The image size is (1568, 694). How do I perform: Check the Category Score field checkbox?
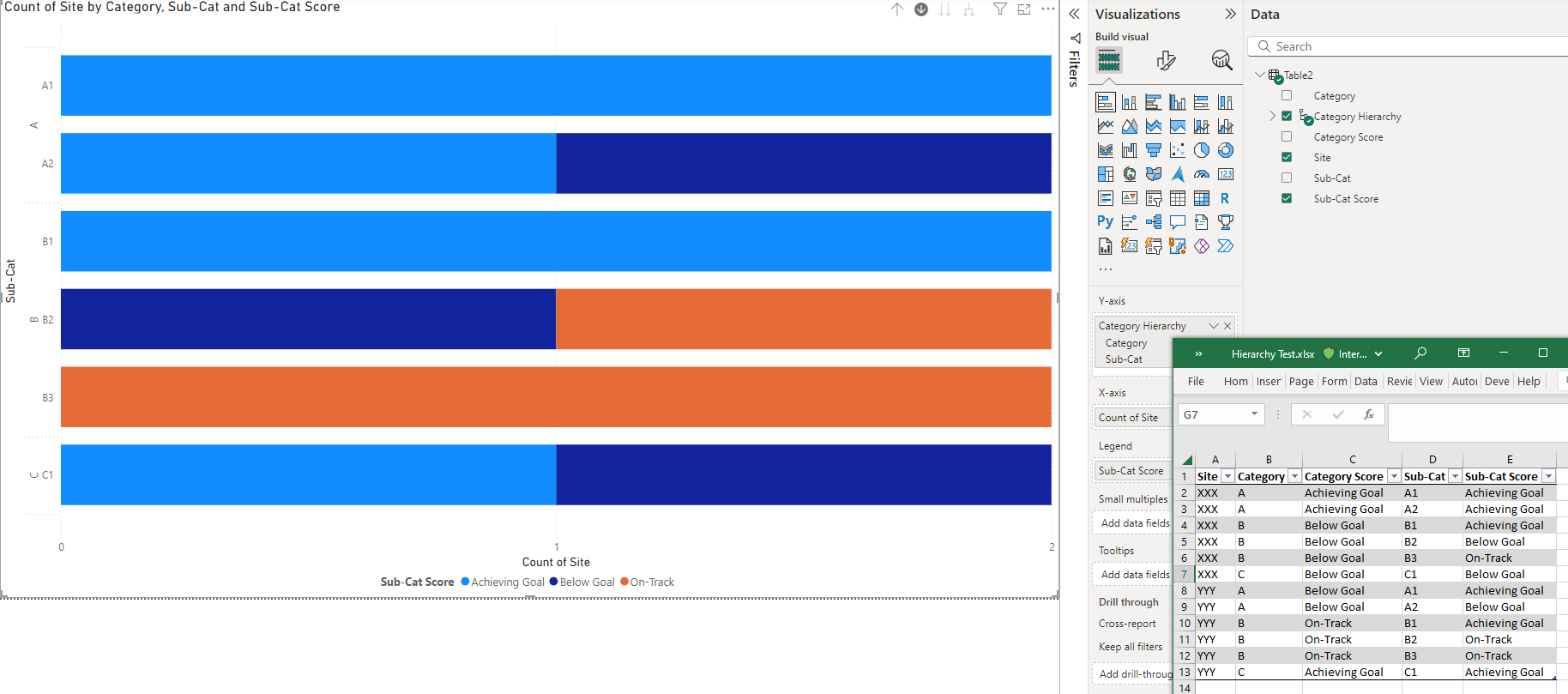[x=1287, y=136]
